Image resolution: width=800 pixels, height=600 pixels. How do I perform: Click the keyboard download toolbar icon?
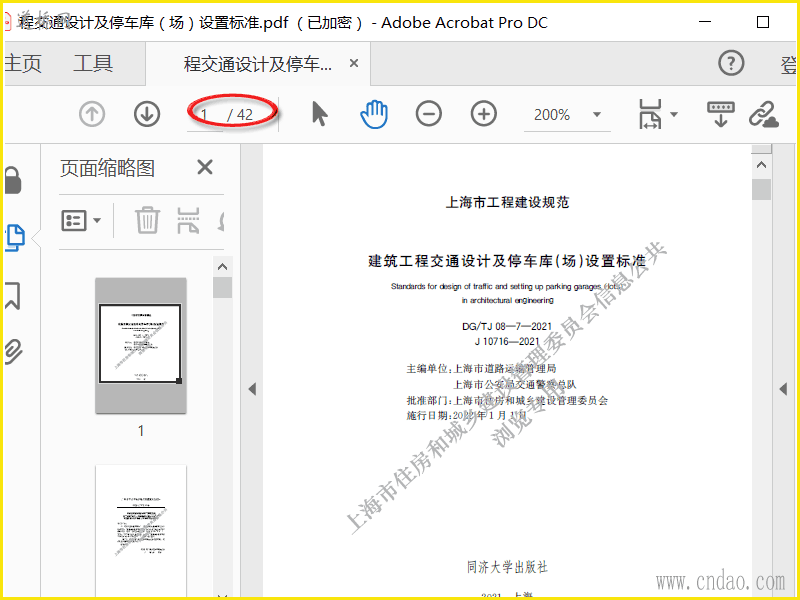(x=720, y=114)
